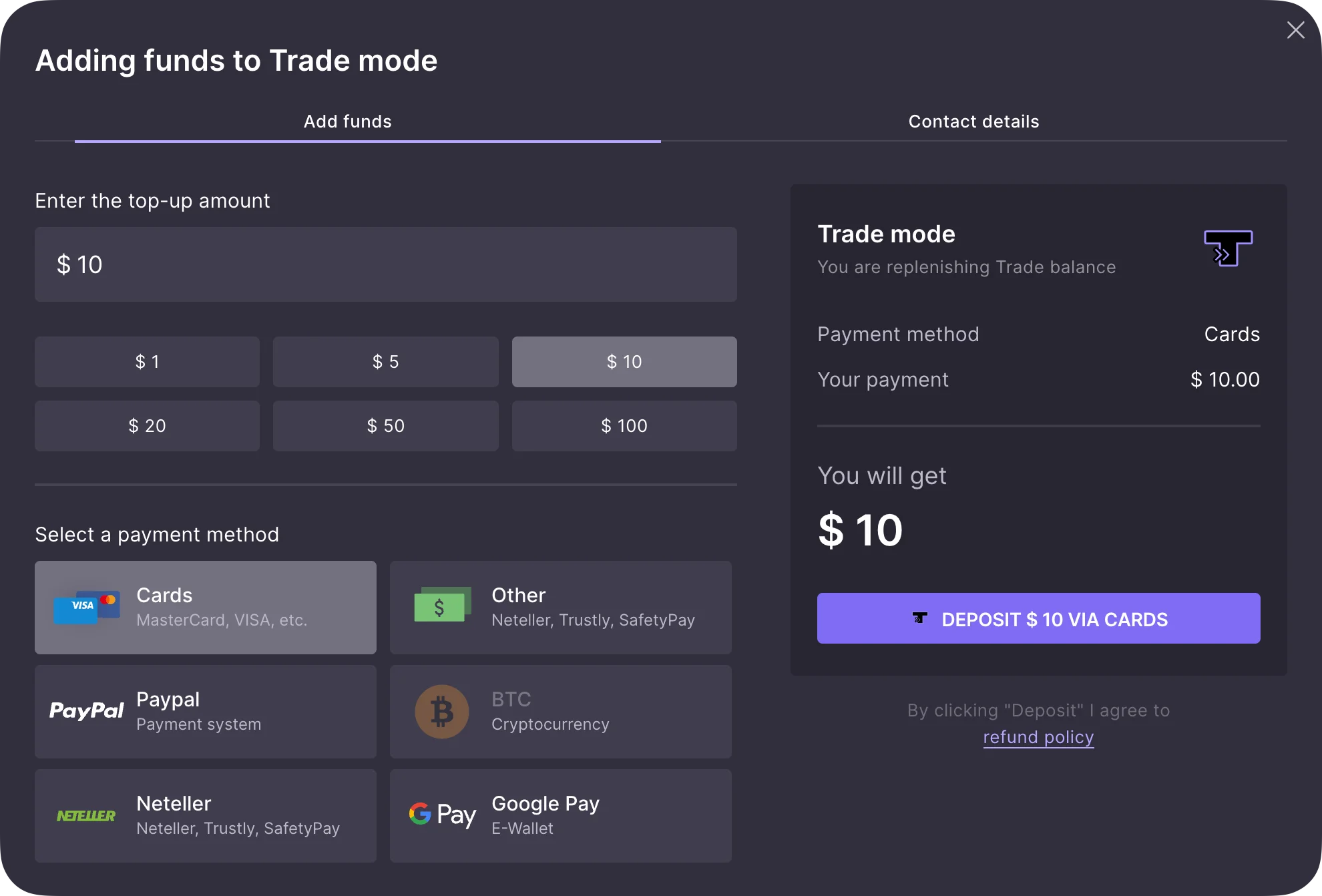Switch to the Contact details tab
This screenshot has height=896, width=1322.
(973, 122)
